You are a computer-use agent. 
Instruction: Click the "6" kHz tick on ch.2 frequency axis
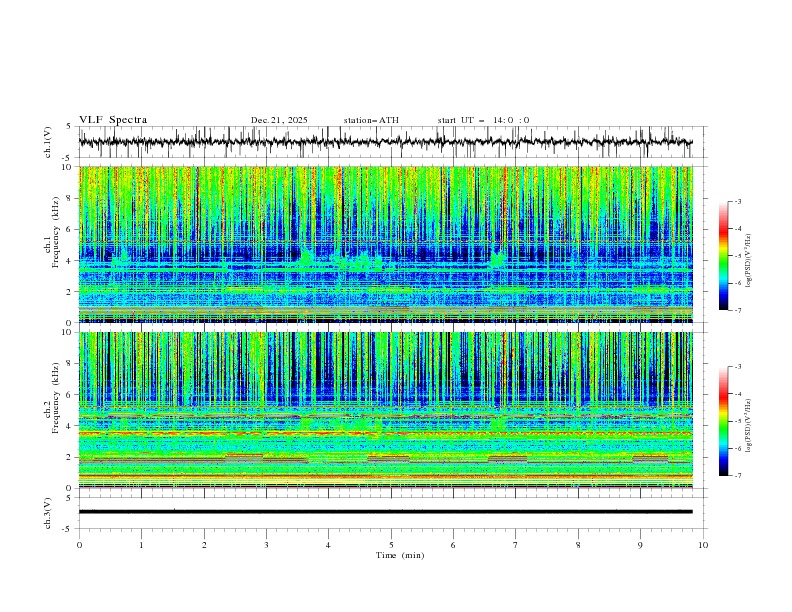coord(71,394)
